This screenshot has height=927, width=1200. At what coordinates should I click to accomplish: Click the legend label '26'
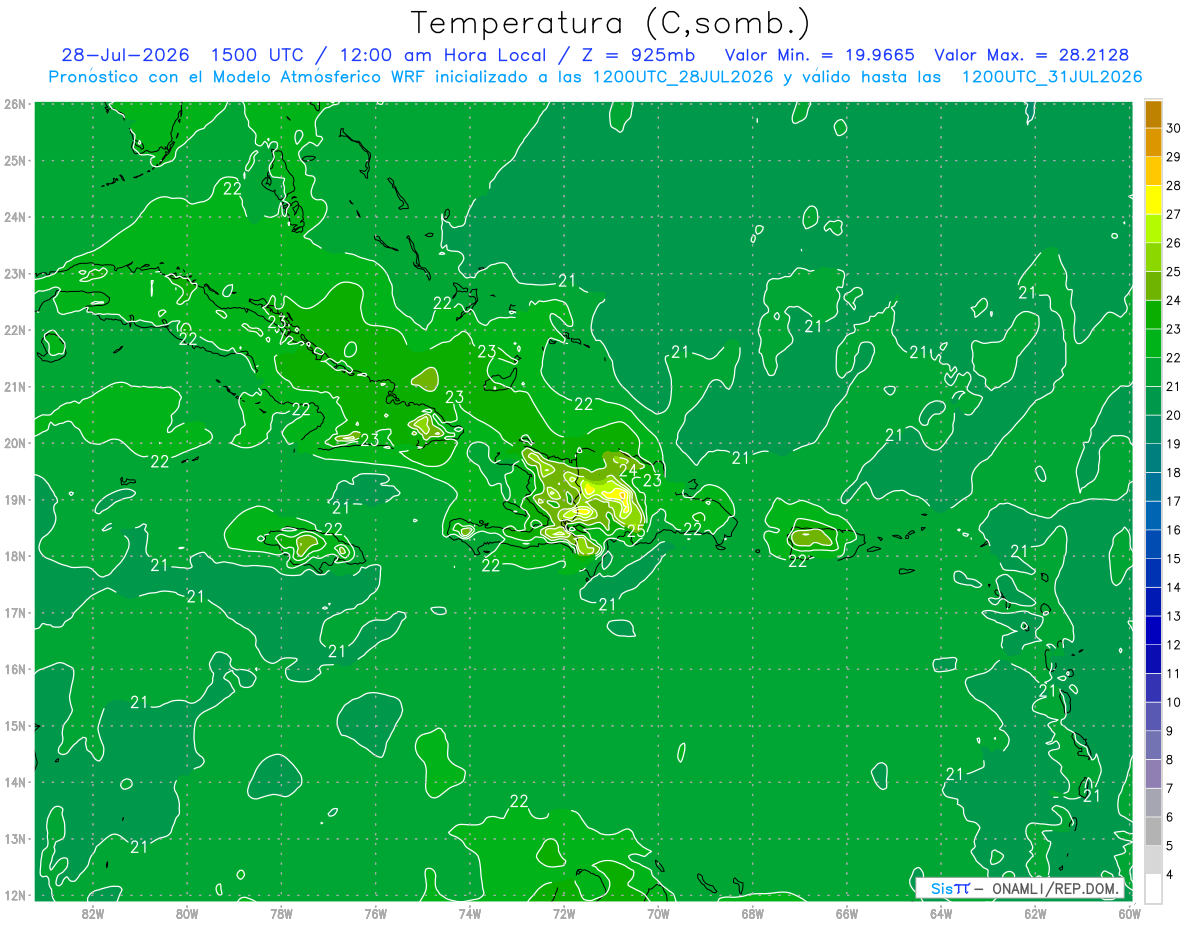coord(1173,243)
